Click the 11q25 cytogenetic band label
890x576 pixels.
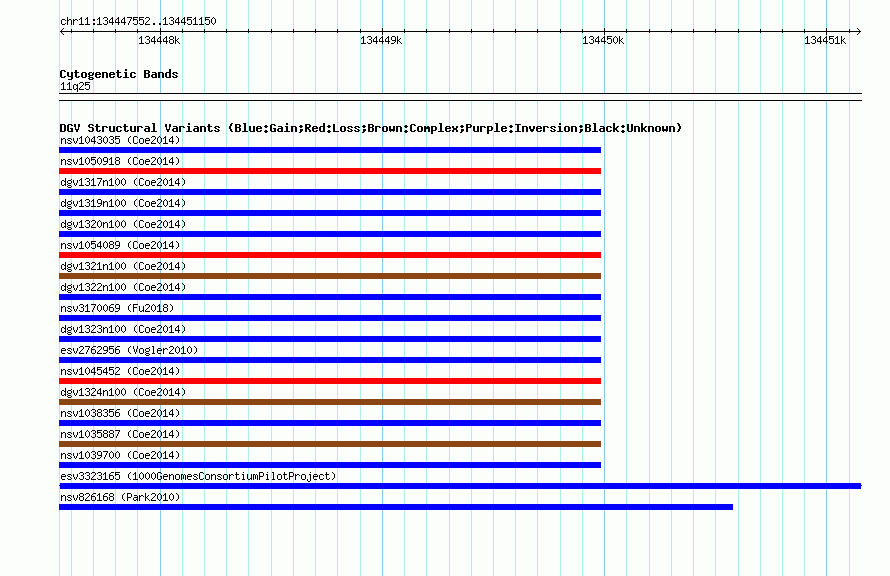75,86
